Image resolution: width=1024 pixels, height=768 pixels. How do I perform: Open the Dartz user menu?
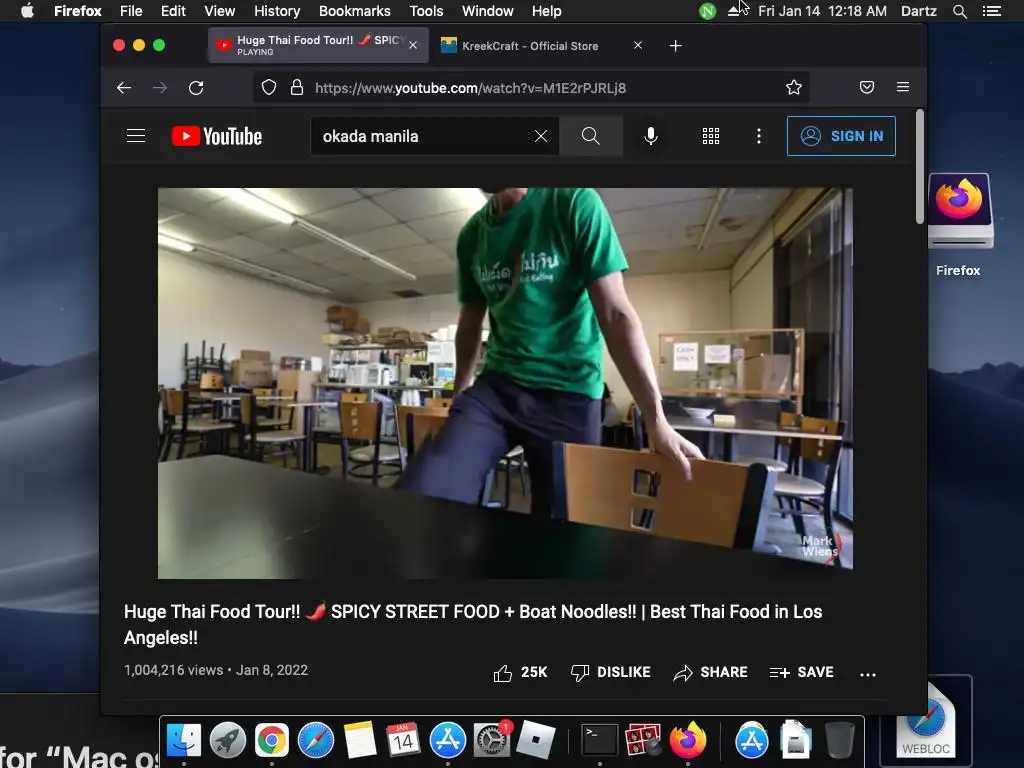pos(918,11)
